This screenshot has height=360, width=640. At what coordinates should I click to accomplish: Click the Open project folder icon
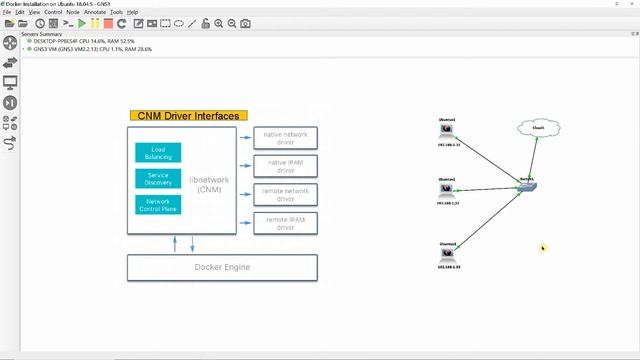pyautogui.click(x=23, y=24)
